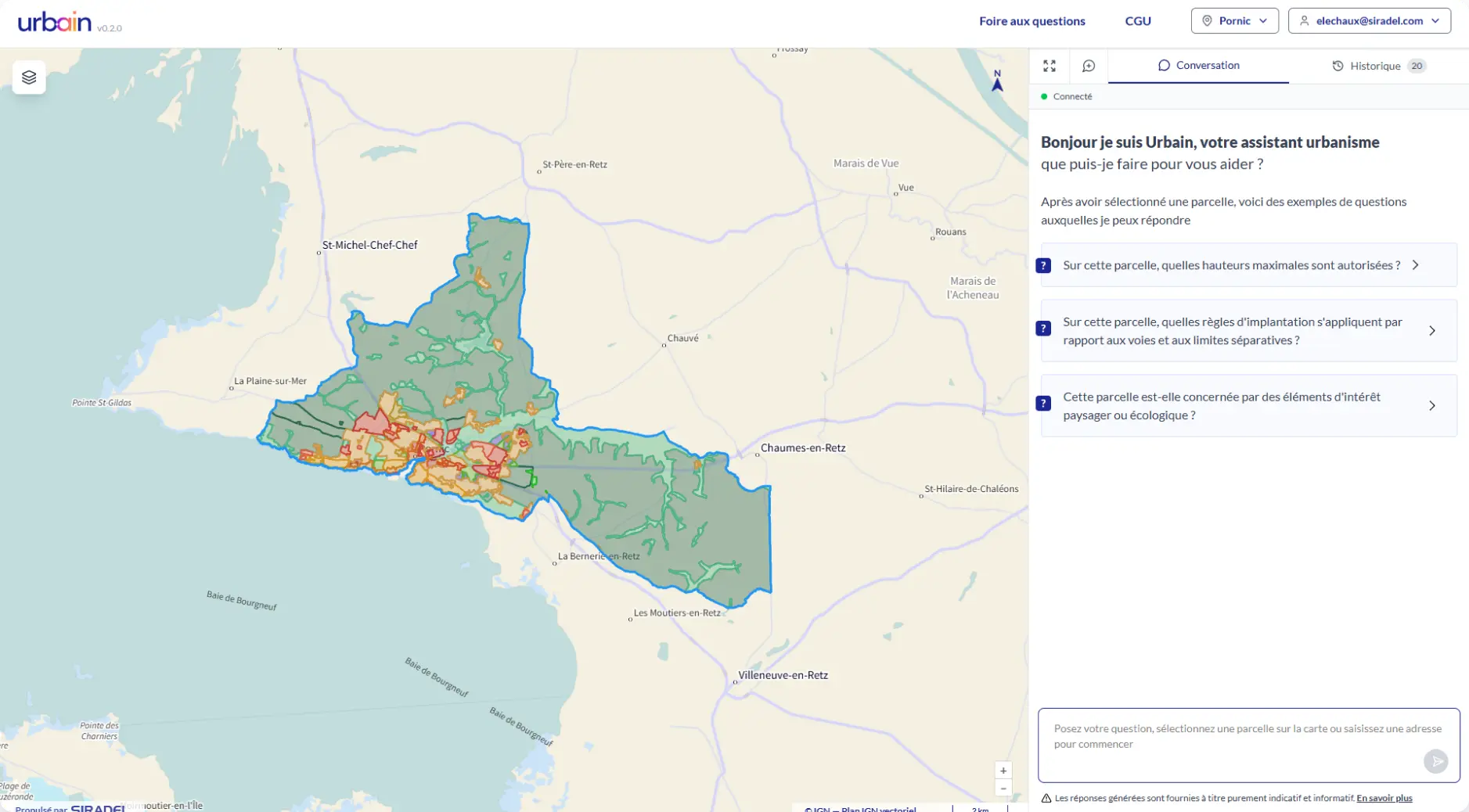Click the St-Hilaire-de-Chaléons map label
Image resolution: width=1469 pixels, height=812 pixels.
pyautogui.click(x=971, y=489)
